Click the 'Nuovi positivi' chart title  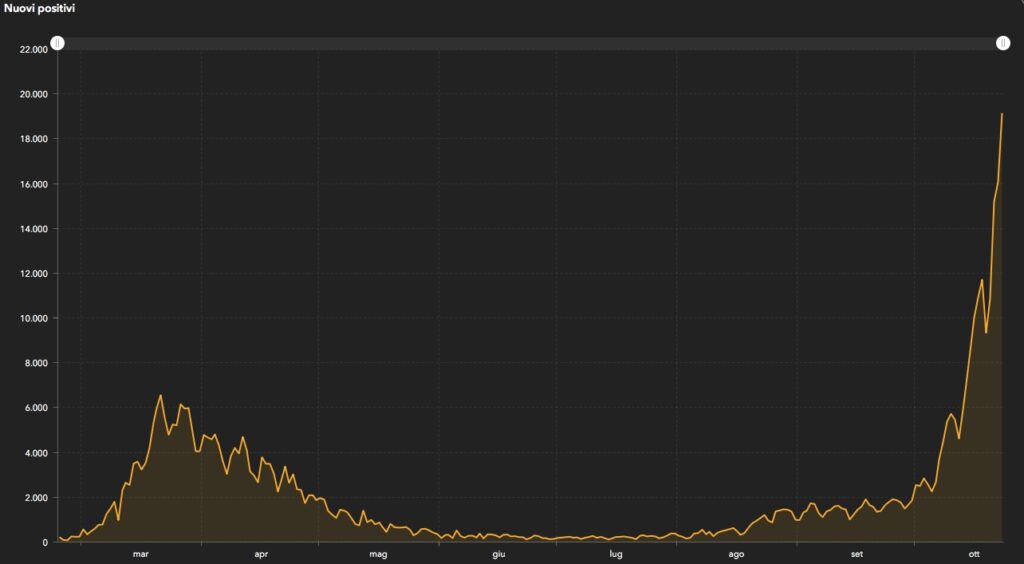37,8
